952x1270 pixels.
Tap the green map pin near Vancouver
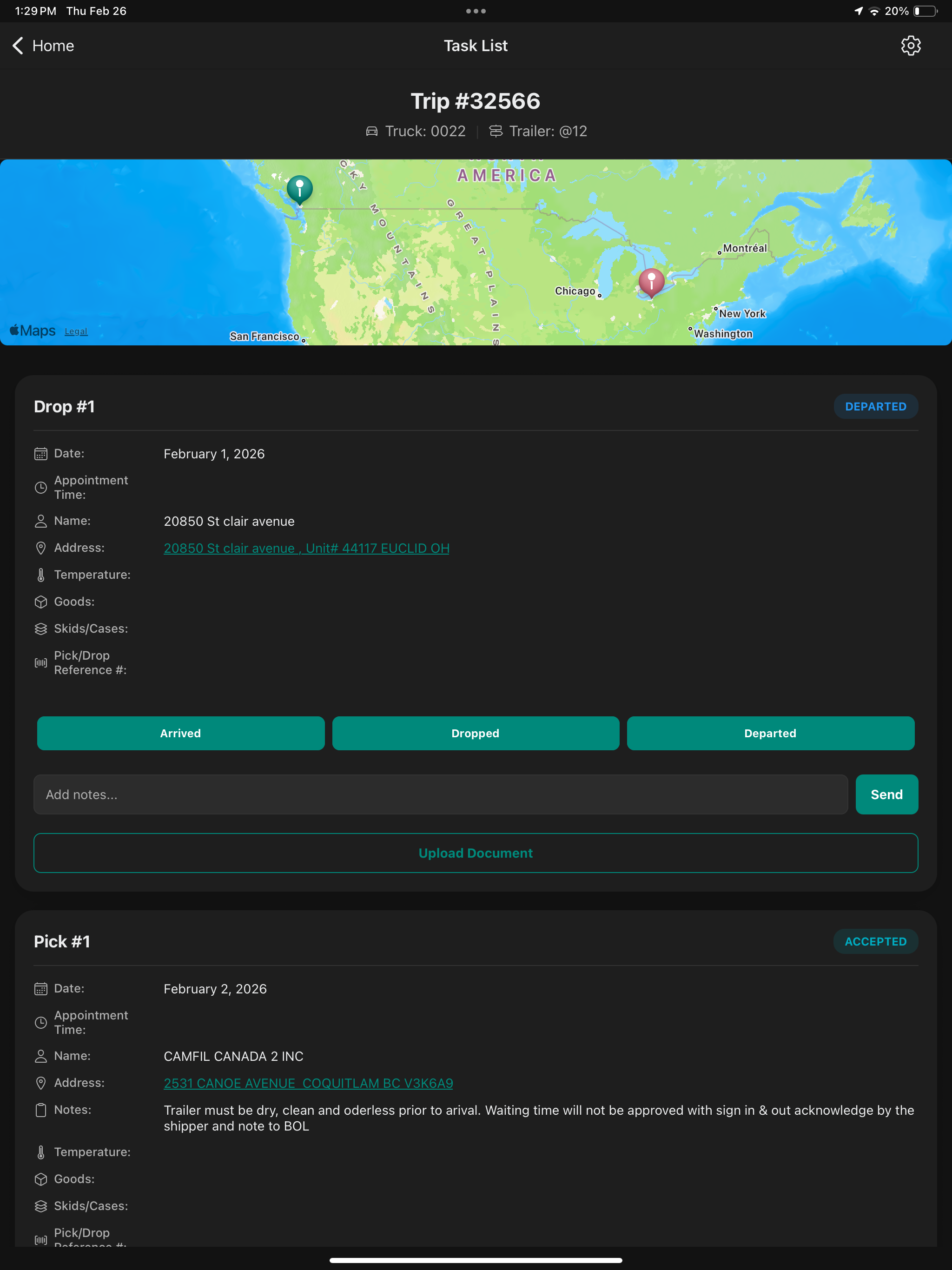click(x=299, y=190)
